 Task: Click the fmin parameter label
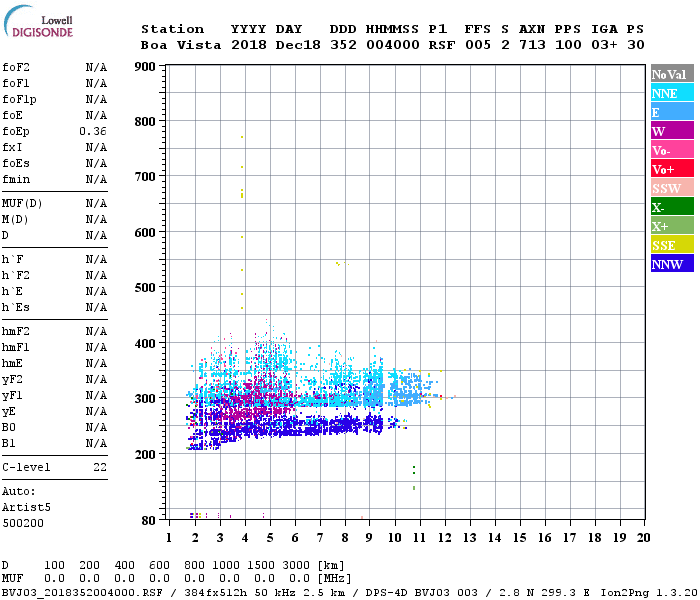pyautogui.click(x=16, y=179)
